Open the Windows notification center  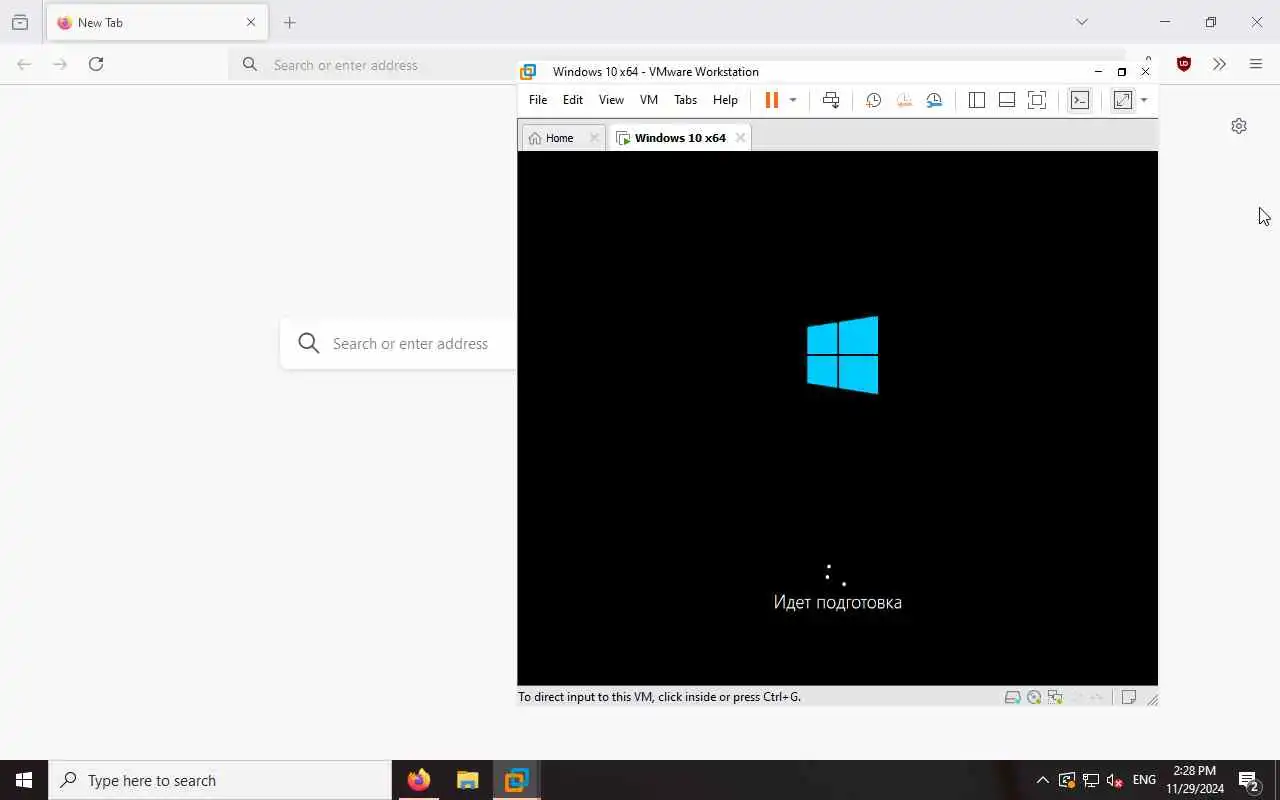(1249, 780)
